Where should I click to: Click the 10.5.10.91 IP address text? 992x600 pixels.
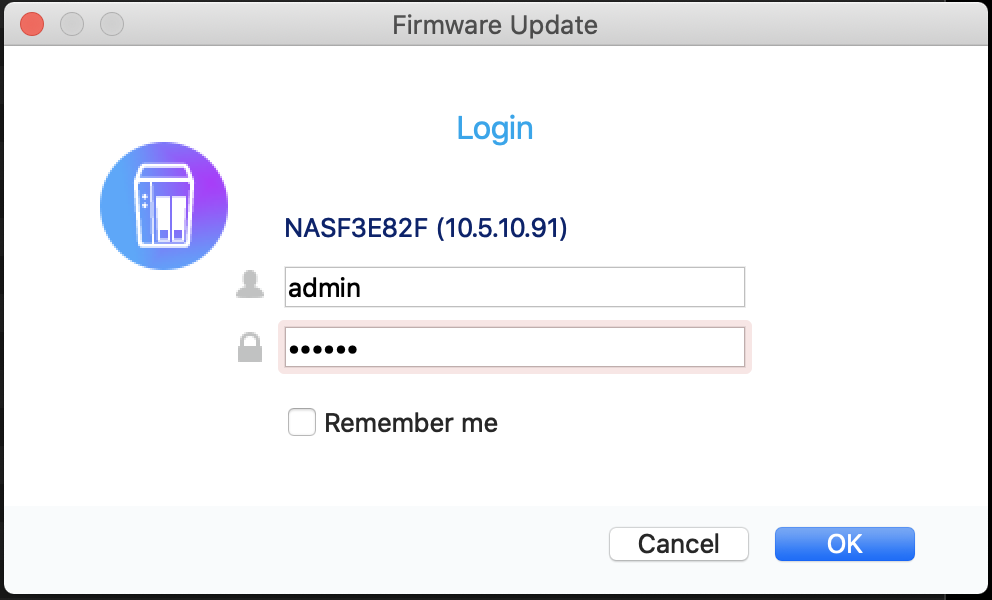(502, 228)
